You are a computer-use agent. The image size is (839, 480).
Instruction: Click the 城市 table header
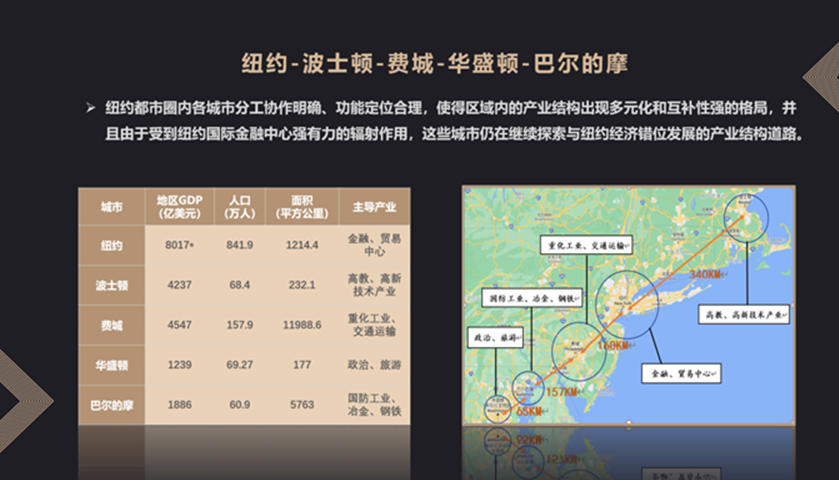[112, 207]
